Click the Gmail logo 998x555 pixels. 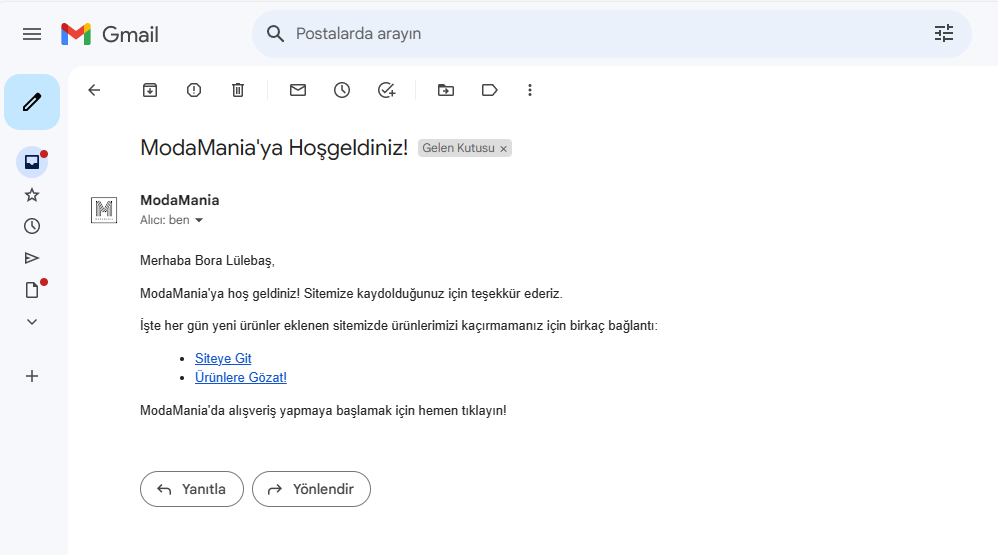109,34
